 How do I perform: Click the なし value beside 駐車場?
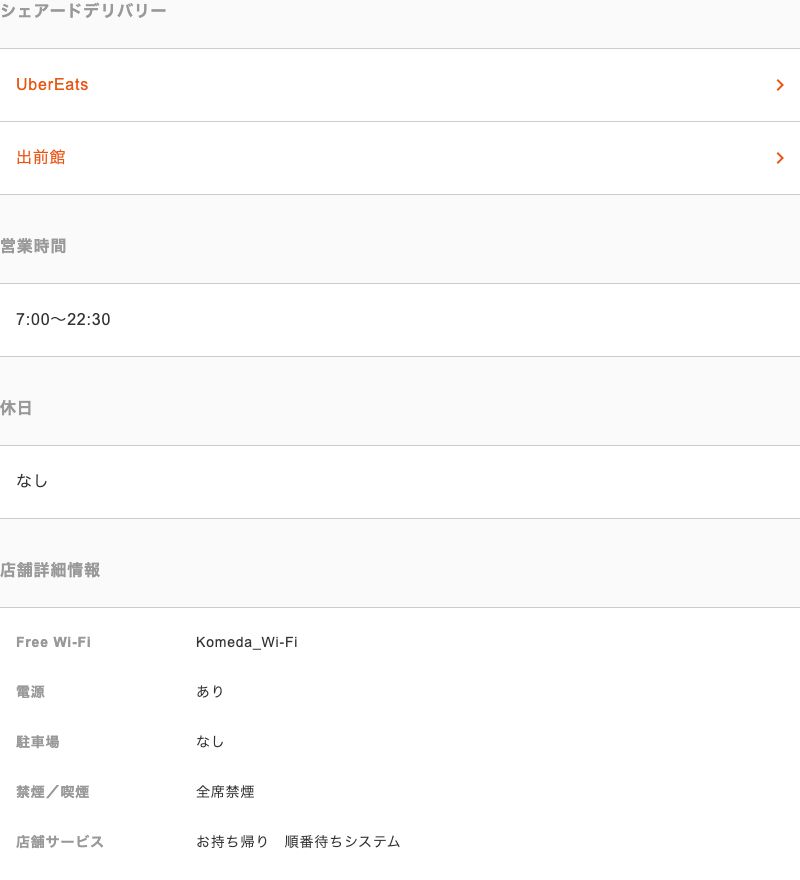pos(210,742)
